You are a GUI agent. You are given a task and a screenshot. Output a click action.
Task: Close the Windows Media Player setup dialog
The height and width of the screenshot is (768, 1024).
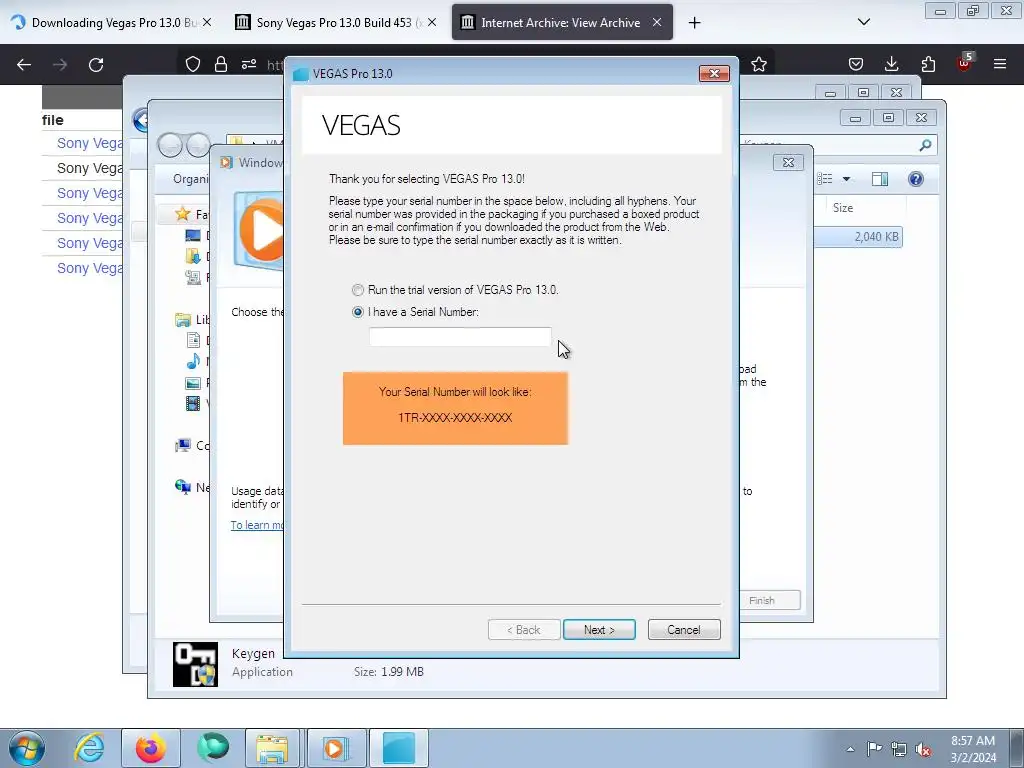tap(788, 162)
